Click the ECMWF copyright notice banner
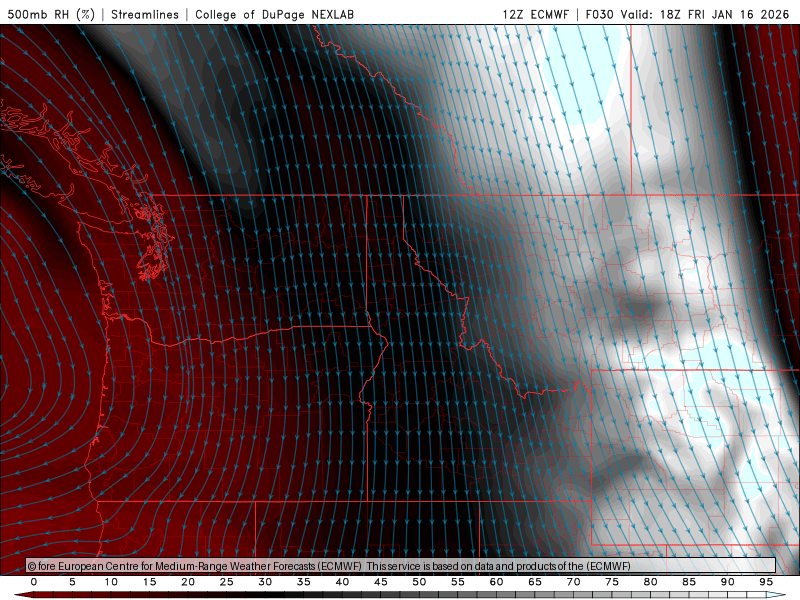800x600 pixels. point(401,566)
